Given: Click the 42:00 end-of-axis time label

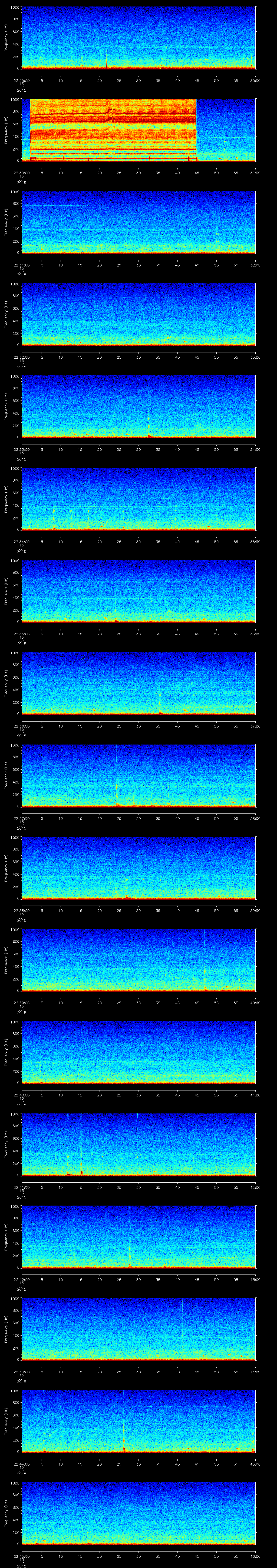Looking at the screenshot, I should coord(255,1187).
